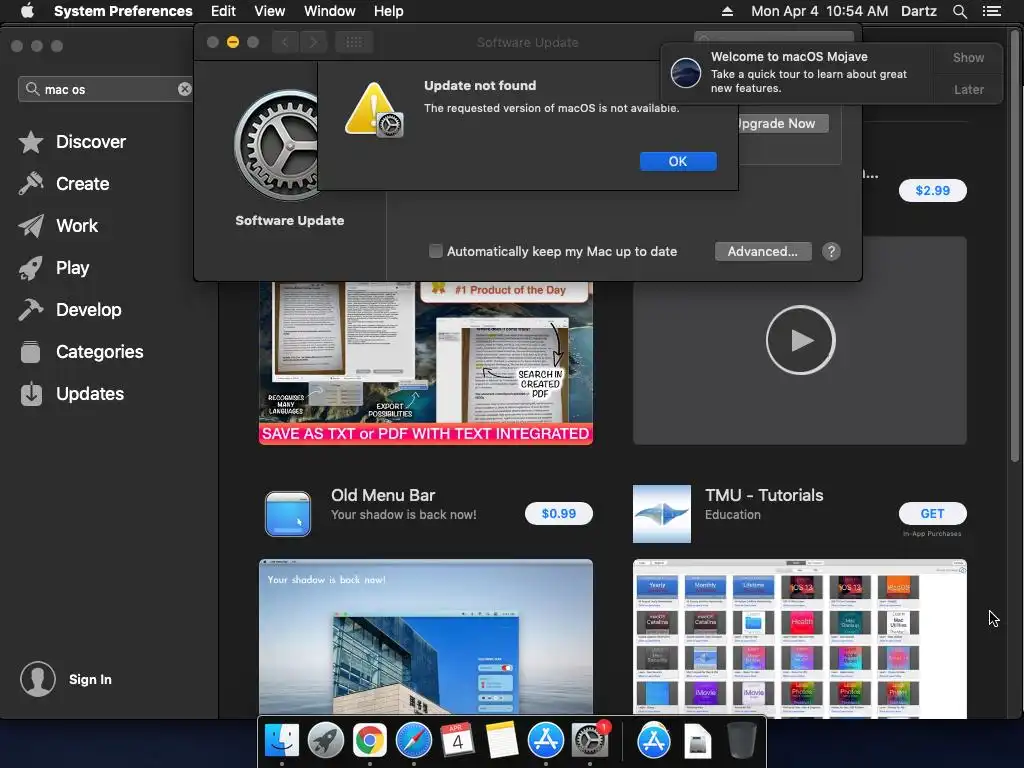Launch Launchpad rocket in the Dock

tap(325, 741)
